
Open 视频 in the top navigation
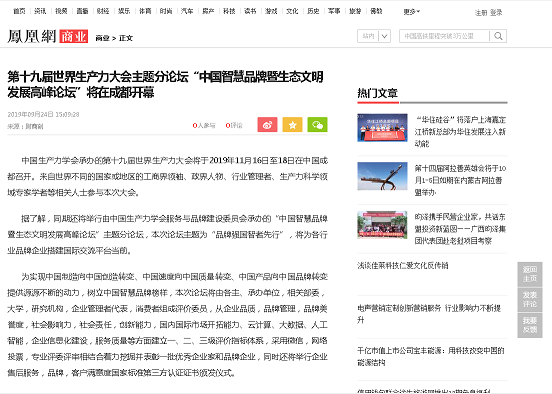[61, 11]
